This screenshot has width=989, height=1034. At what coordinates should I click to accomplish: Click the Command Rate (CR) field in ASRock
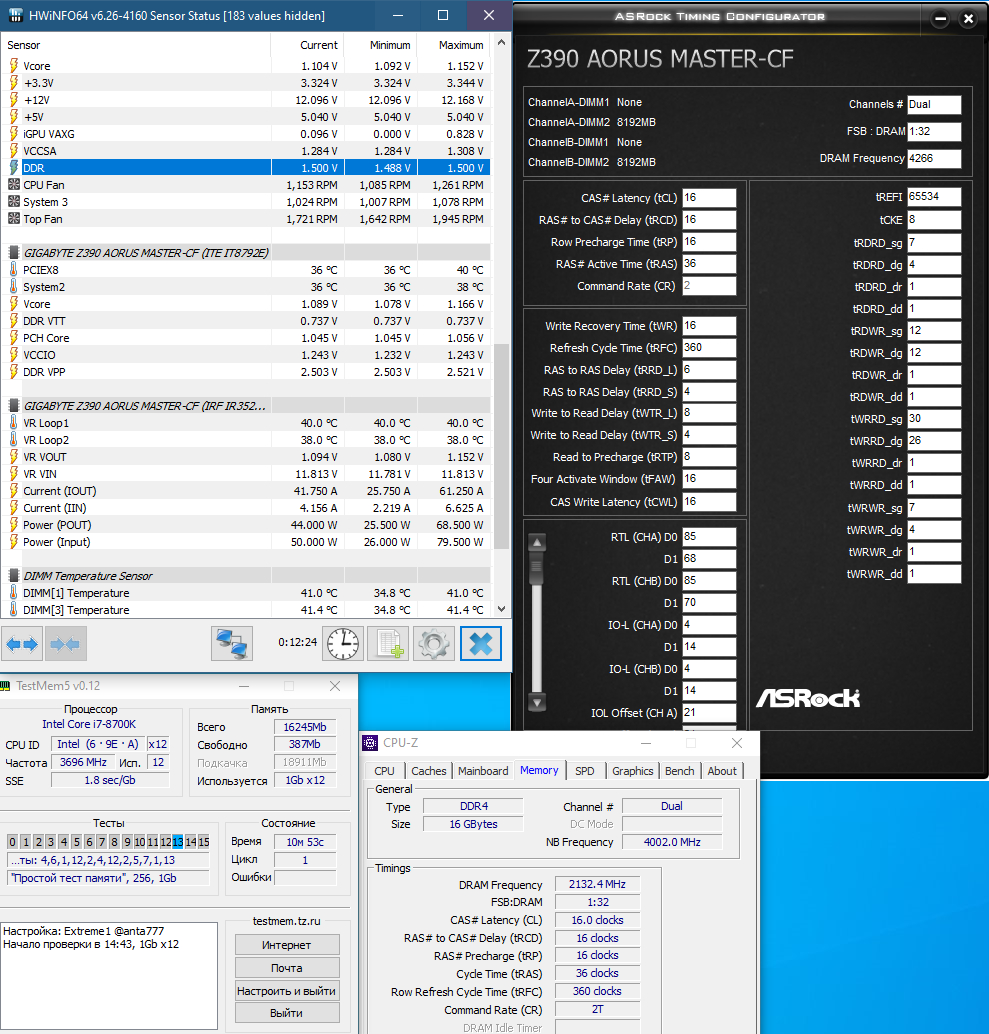pyautogui.click(x=709, y=286)
